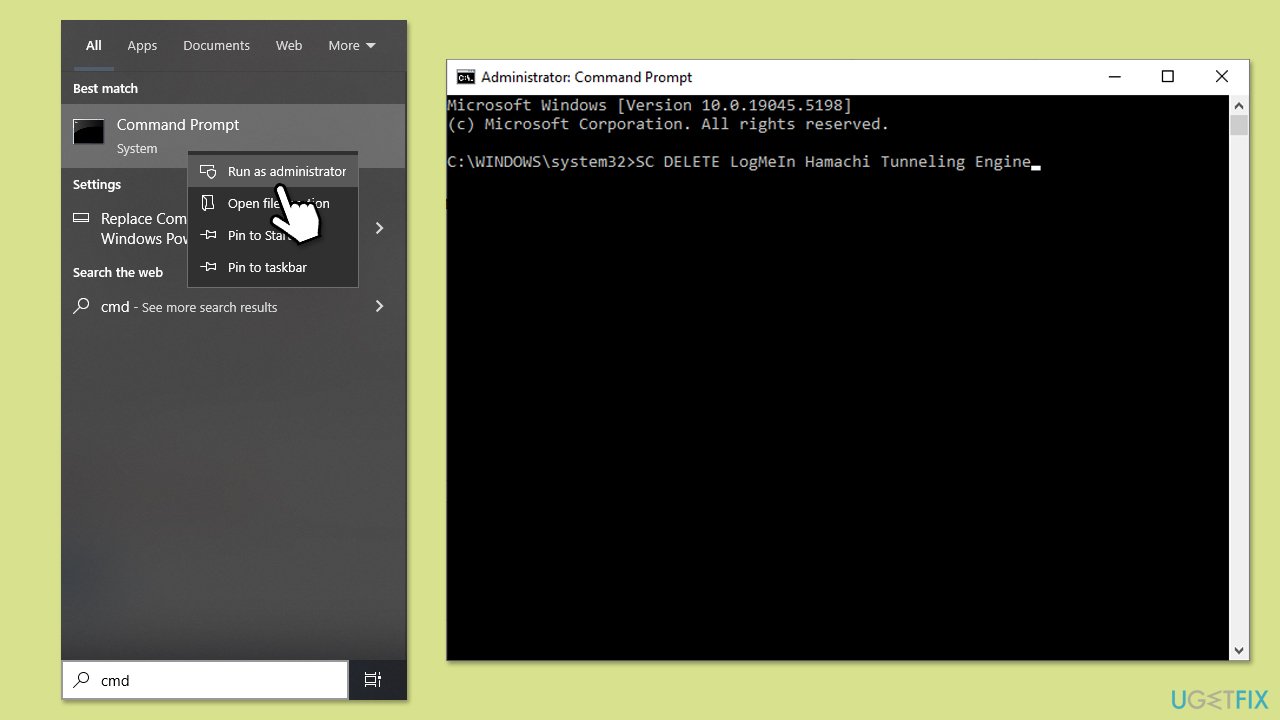Image resolution: width=1280 pixels, height=720 pixels.
Task: Click the Administrator: Command Prompt window title
Action: (x=587, y=77)
